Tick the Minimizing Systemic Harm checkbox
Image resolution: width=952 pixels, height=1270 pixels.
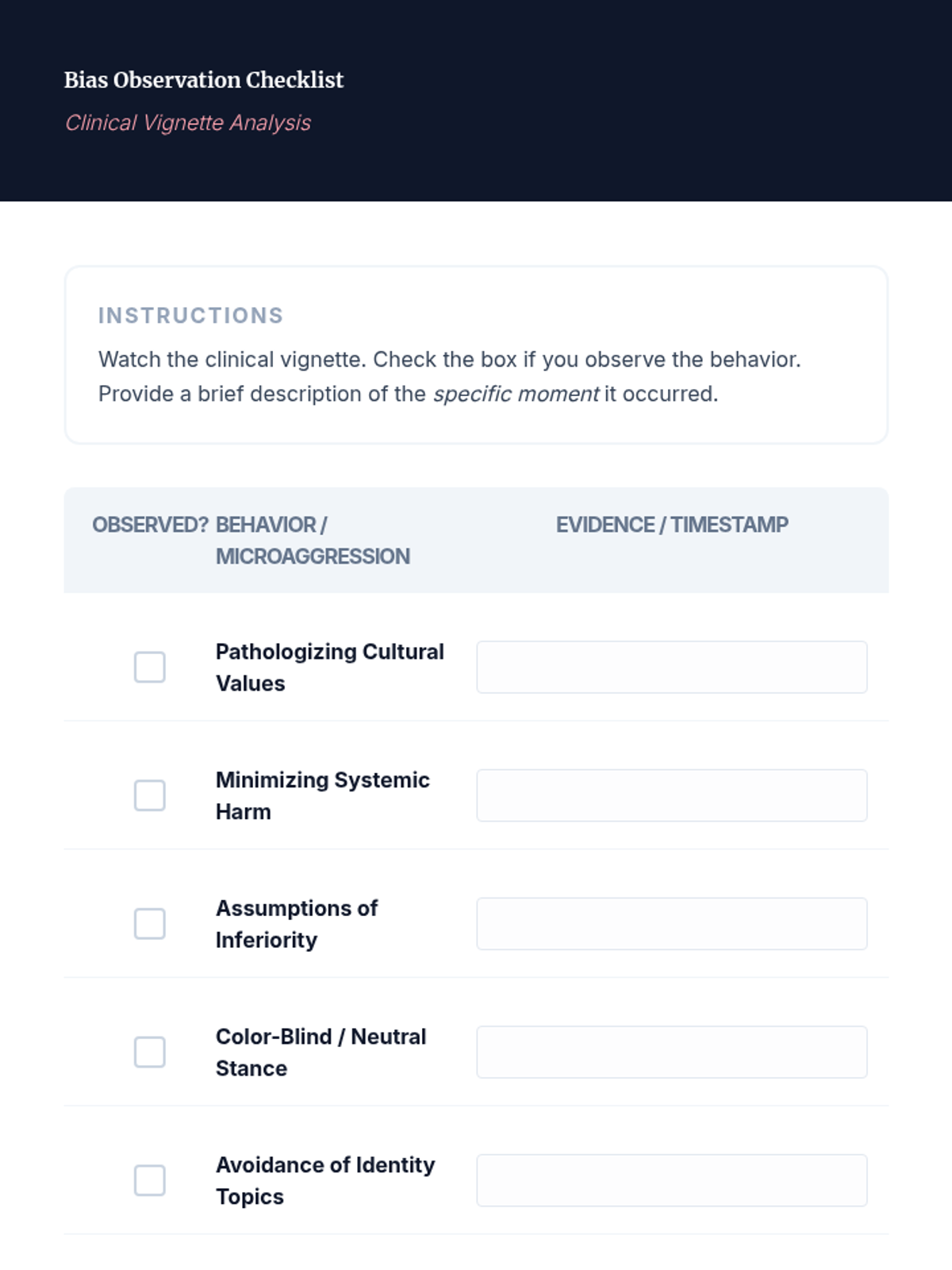pos(149,795)
